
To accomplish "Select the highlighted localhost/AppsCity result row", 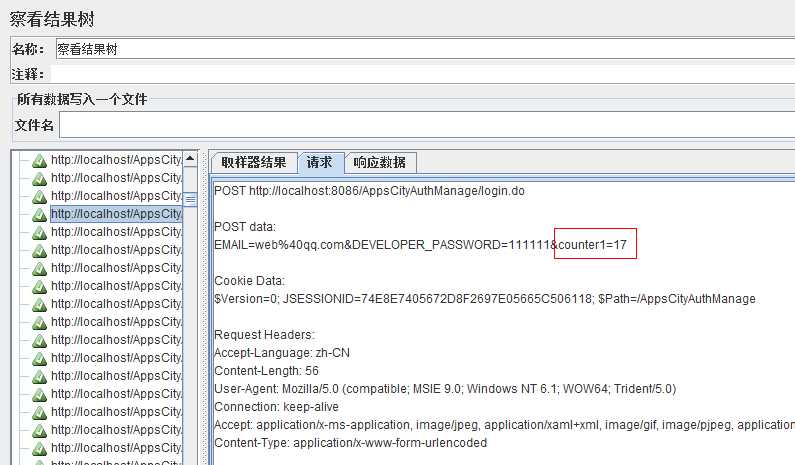I will (x=116, y=214).
